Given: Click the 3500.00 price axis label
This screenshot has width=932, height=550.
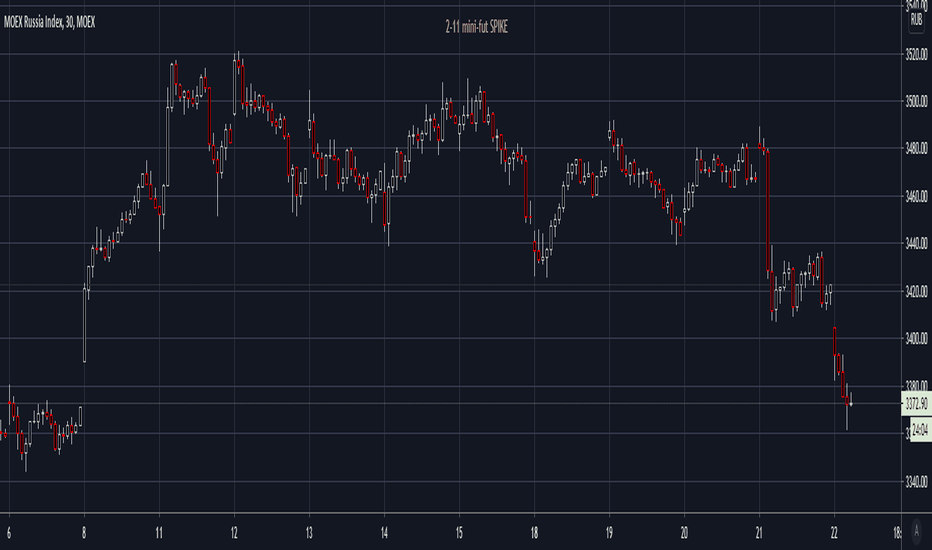Looking at the screenshot, I should (916, 101).
